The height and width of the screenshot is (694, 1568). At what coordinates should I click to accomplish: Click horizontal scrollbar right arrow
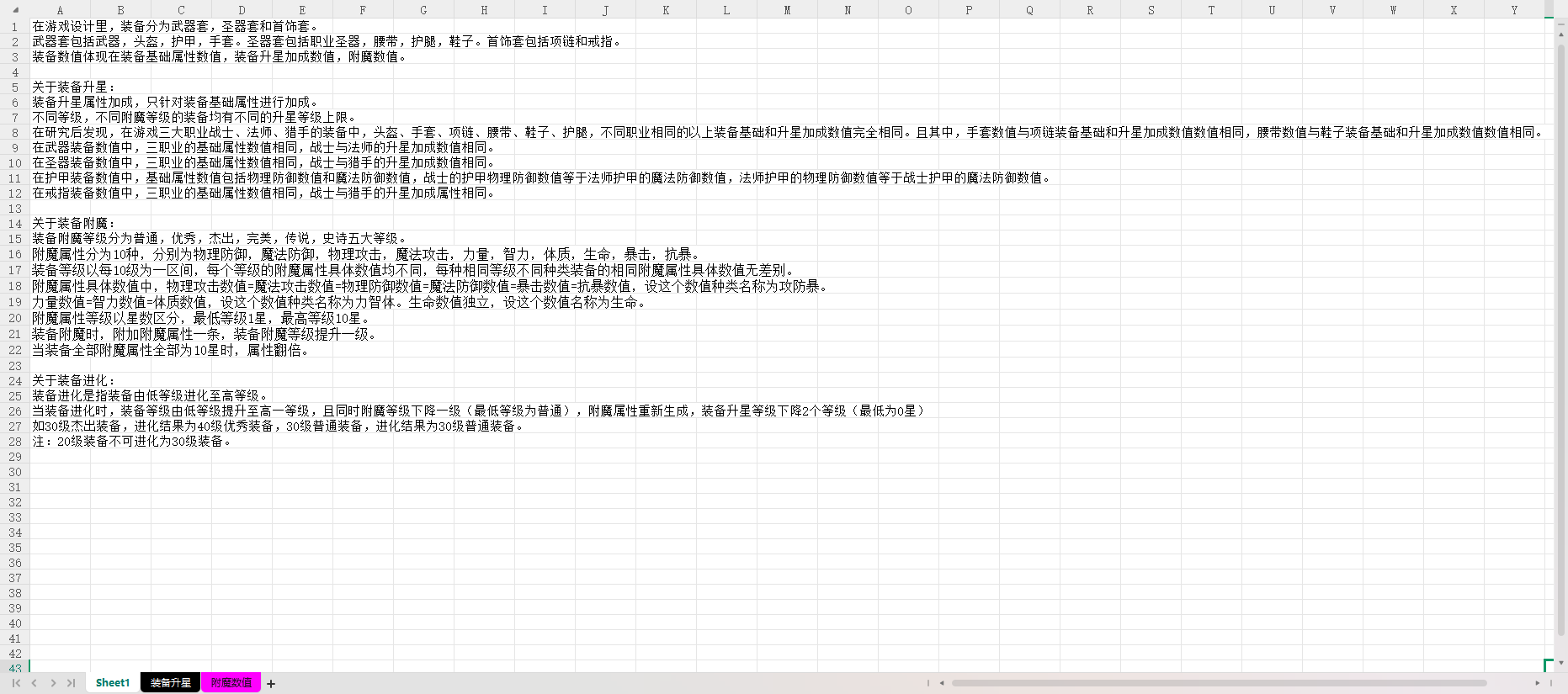pos(1538,683)
